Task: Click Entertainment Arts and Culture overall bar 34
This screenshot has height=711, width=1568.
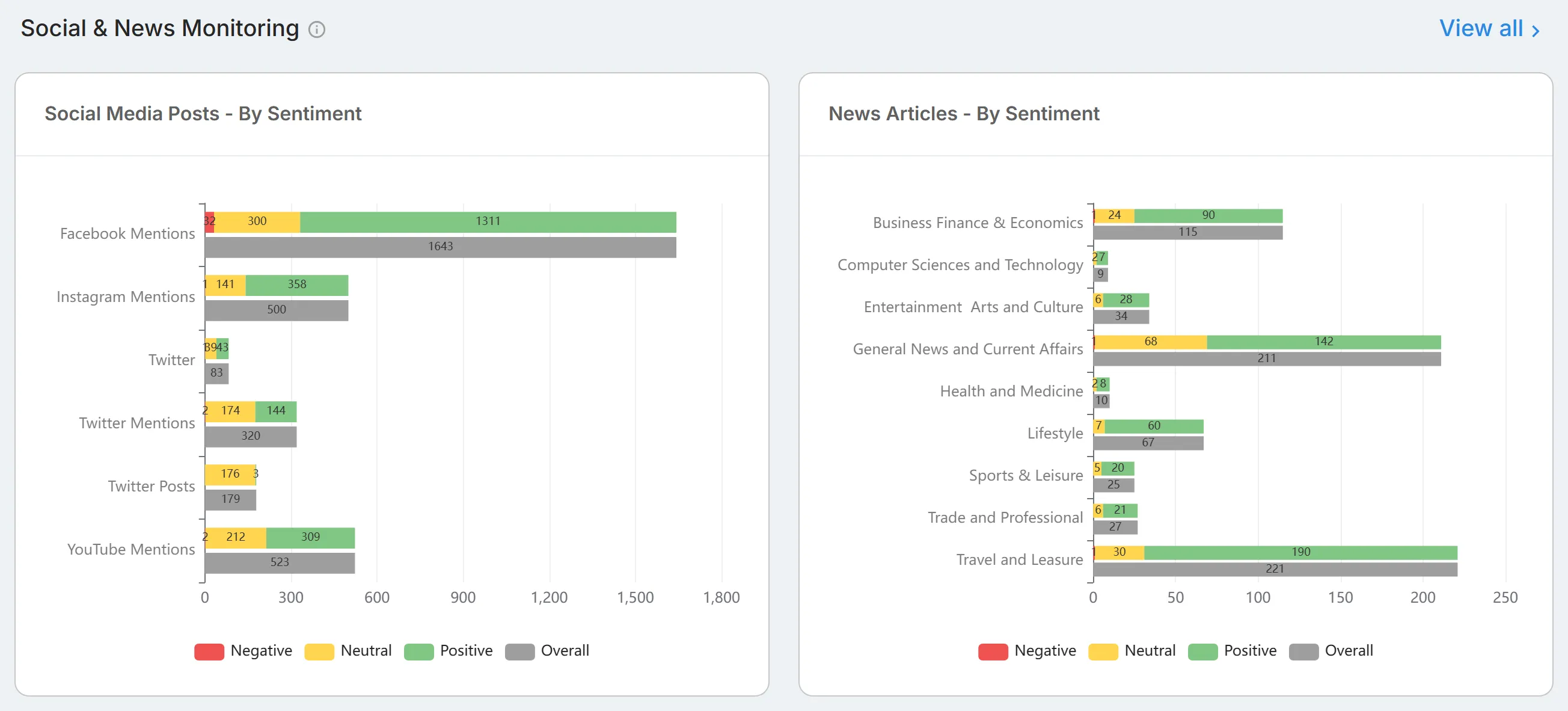Action: tap(1121, 317)
